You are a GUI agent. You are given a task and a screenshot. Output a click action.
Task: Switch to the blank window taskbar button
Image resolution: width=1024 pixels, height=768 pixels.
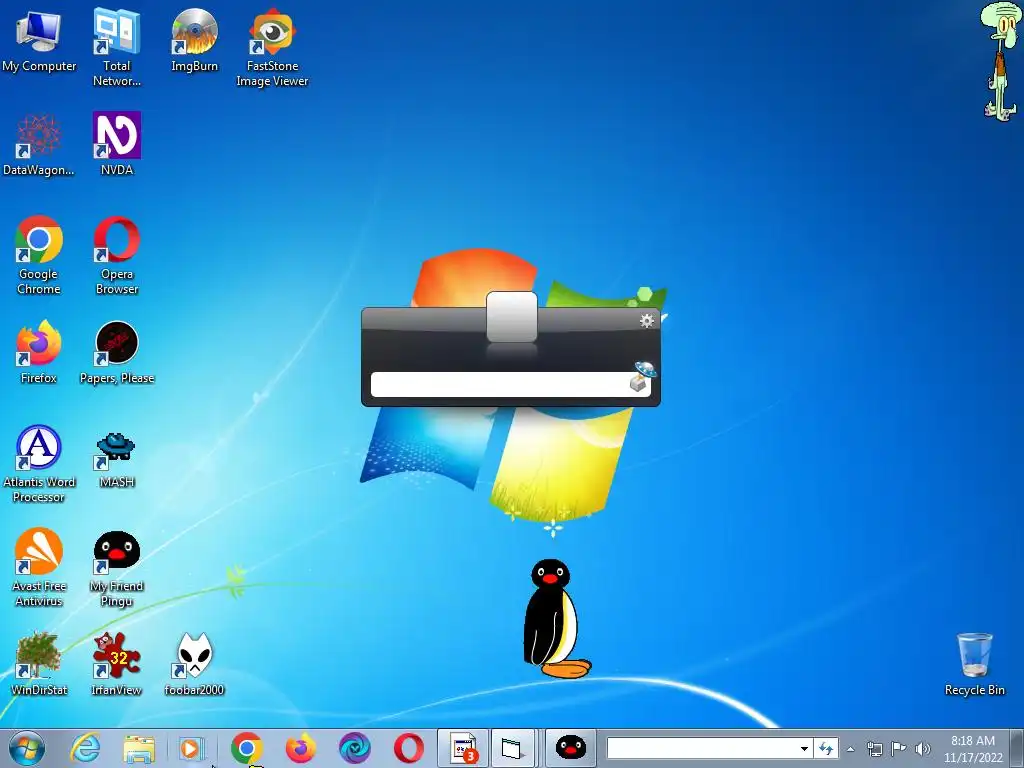pyautogui.click(x=513, y=748)
